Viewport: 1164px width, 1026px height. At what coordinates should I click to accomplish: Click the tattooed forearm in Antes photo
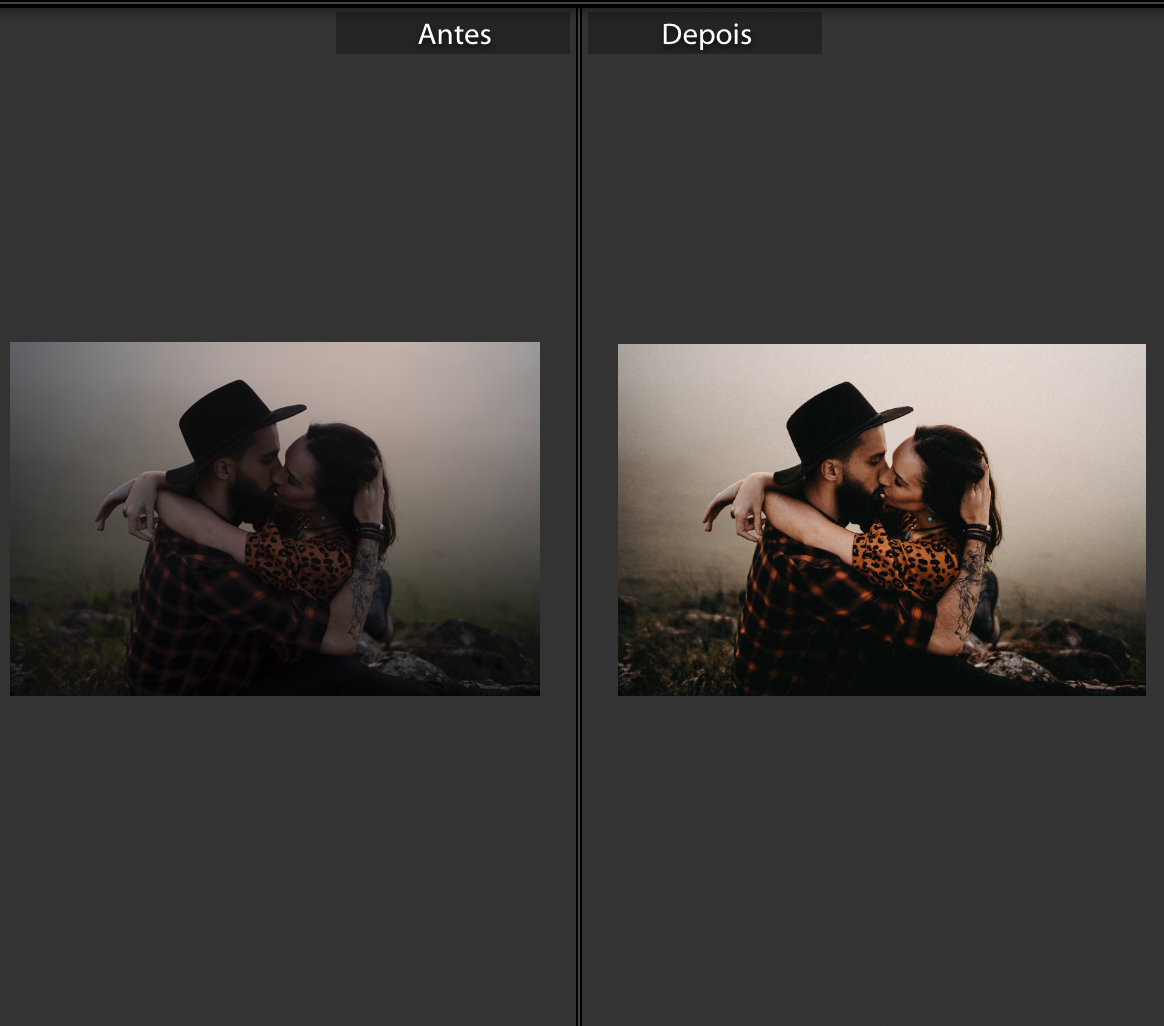click(x=361, y=590)
